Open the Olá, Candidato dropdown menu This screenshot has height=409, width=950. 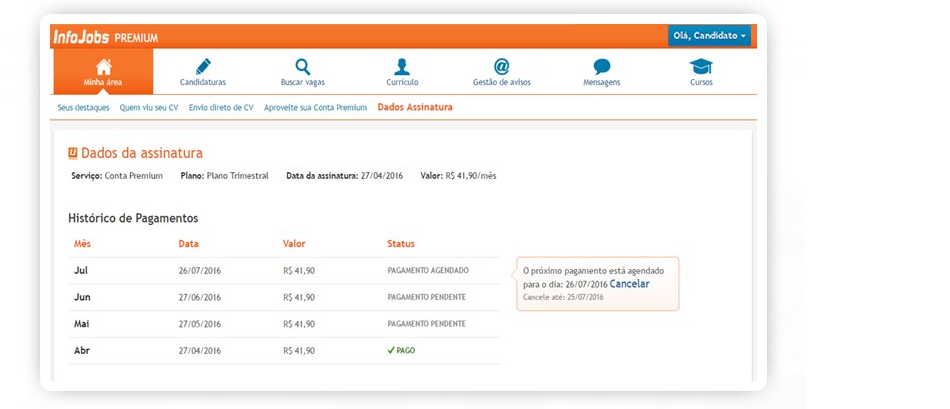[x=709, y=36]
